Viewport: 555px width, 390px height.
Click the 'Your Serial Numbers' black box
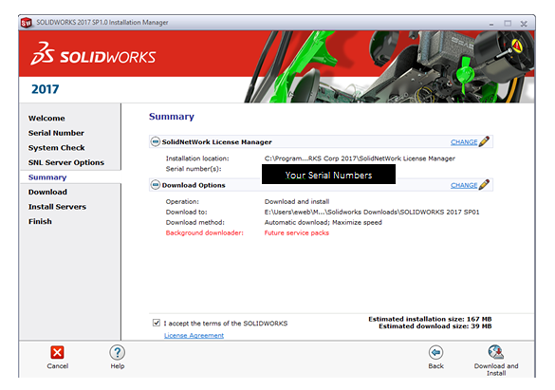pos(328,174)
